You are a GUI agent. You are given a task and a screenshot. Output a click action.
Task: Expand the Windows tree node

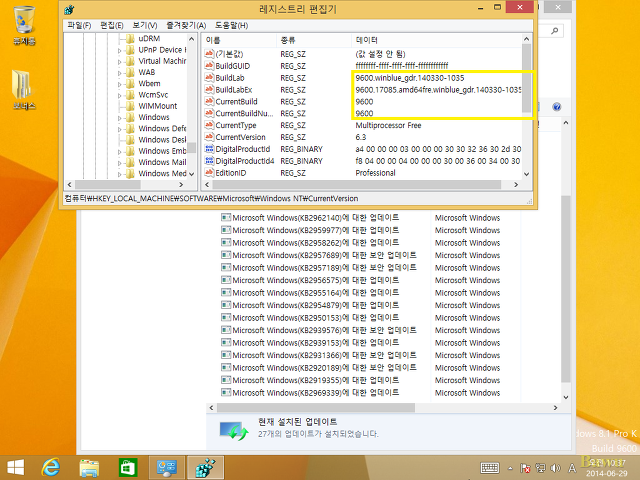pos(120,118)
